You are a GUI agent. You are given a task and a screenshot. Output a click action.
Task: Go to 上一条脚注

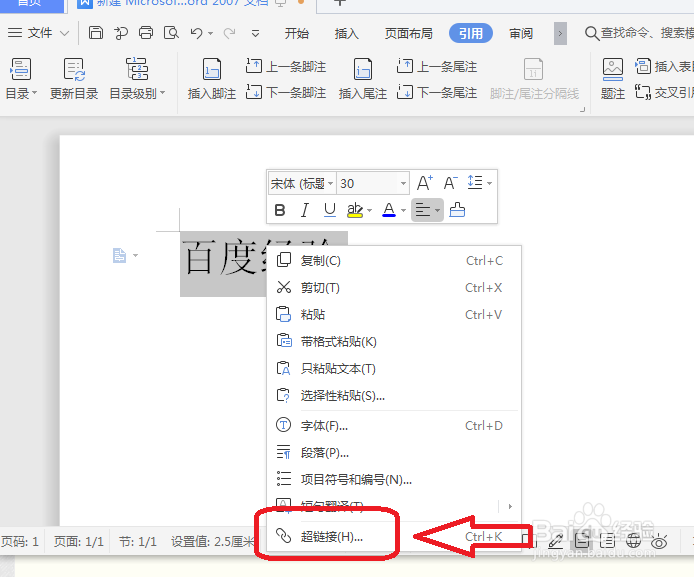click(286, 67)
